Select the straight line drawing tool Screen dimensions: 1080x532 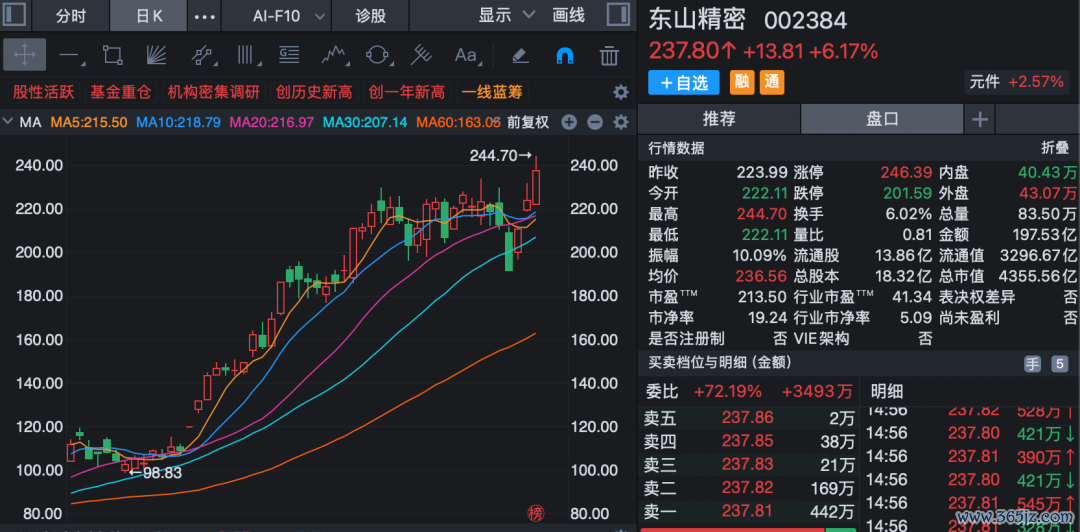pos(68,55)
